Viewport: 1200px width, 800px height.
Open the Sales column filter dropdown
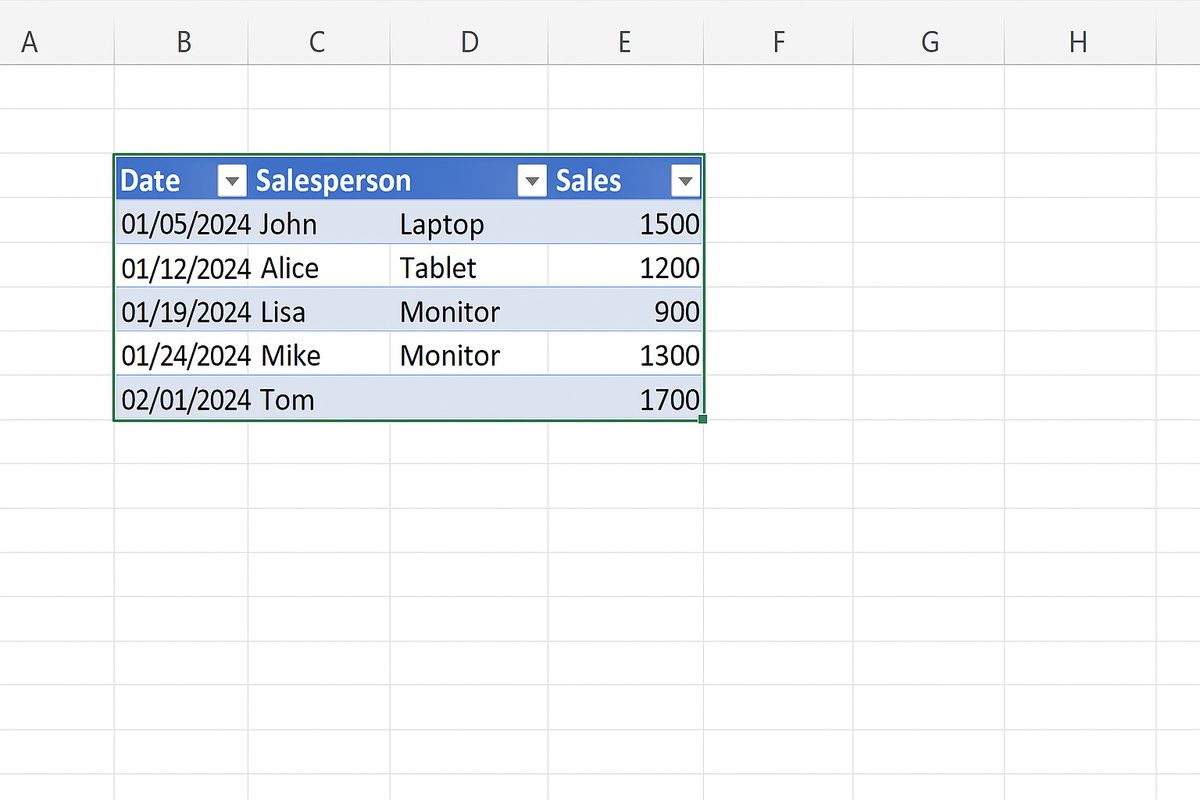point(685,181)
